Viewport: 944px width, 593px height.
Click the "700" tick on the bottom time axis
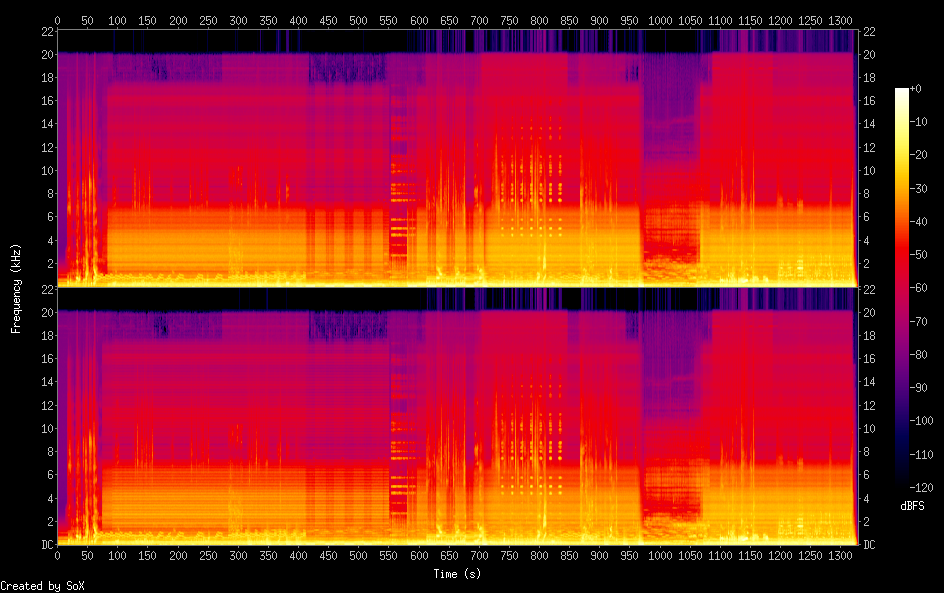point(479,555)
